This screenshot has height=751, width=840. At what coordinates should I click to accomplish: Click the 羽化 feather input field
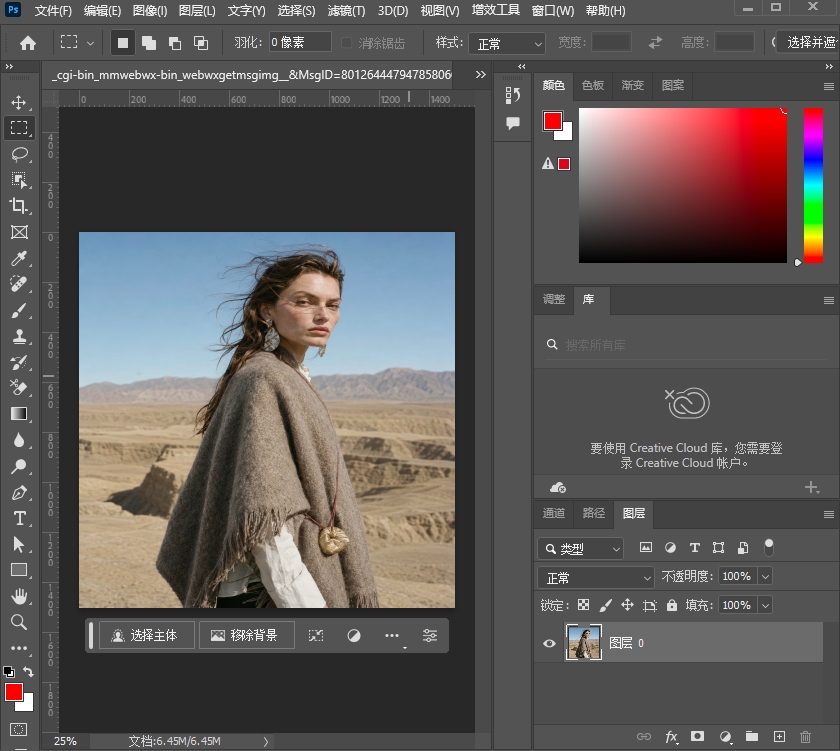tap(299, 42)
